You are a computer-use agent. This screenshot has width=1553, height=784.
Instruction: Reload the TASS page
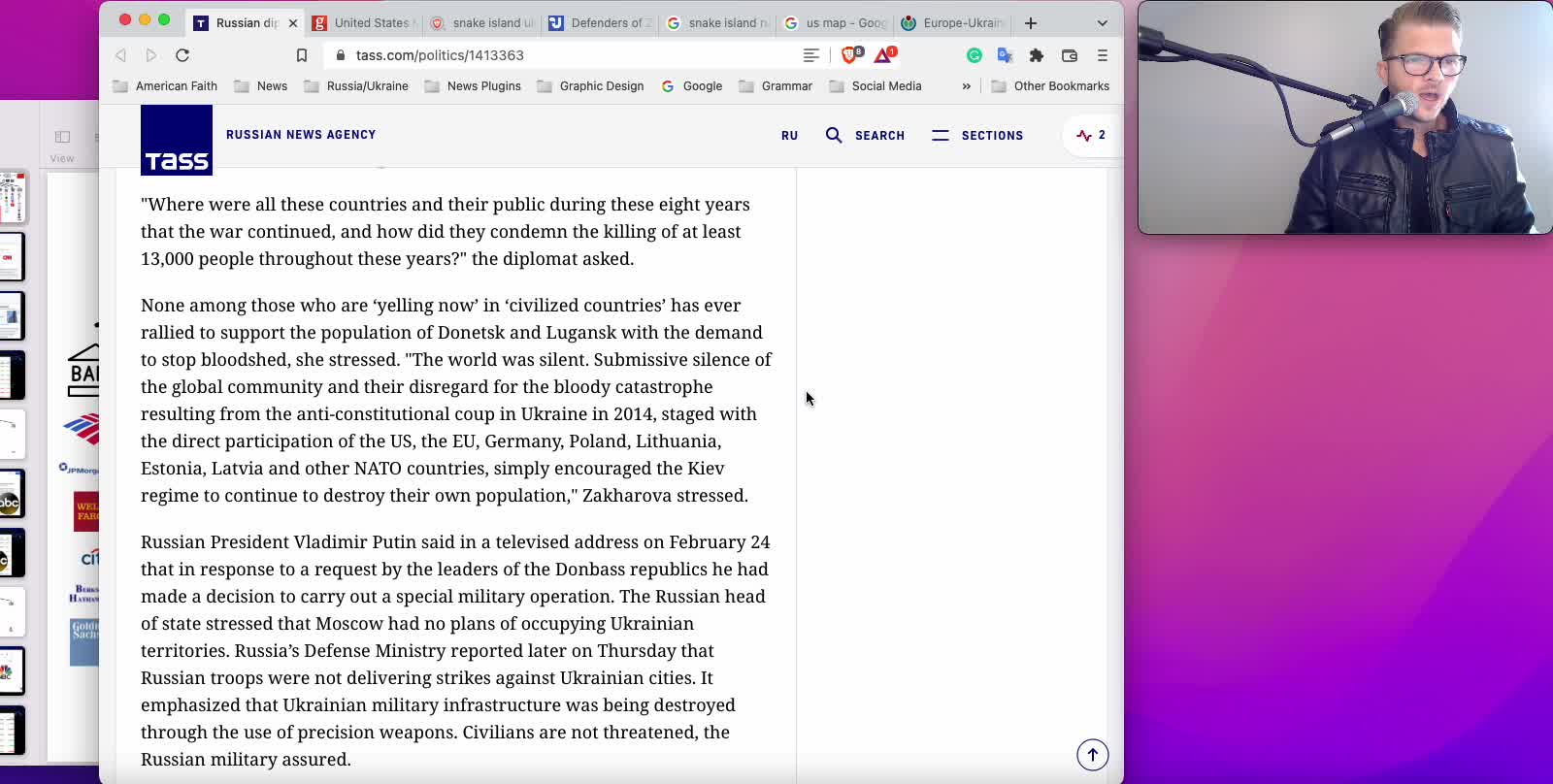[182, 55]
